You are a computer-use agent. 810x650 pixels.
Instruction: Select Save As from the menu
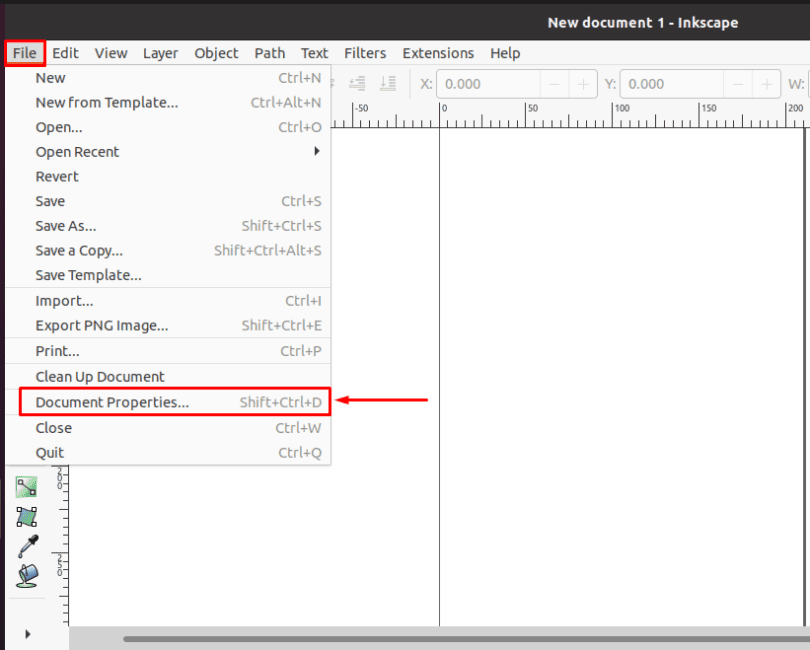pyautogui.click(x=65, y=226)
